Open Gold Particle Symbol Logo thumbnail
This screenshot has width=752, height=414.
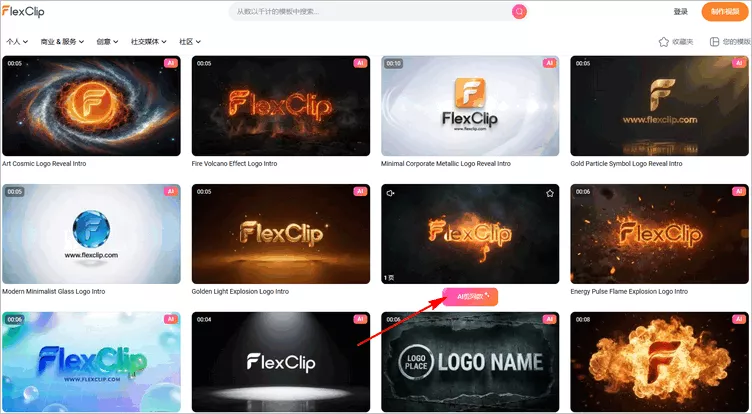coord(659,106)
